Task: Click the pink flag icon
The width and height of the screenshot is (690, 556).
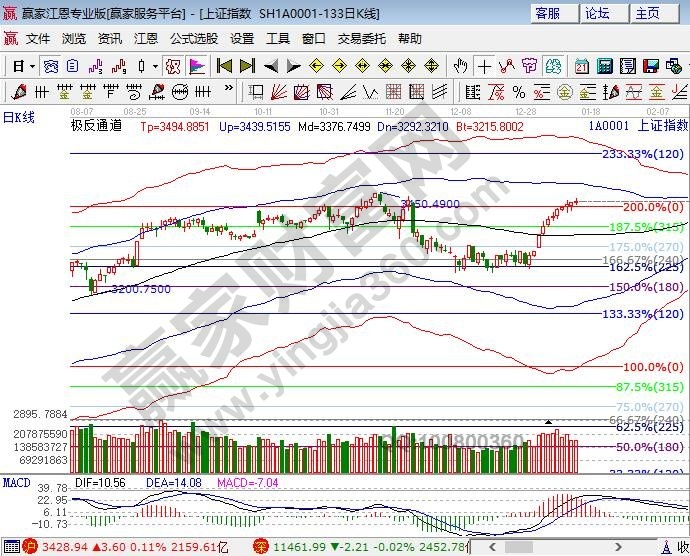Action: coord(196,66)
